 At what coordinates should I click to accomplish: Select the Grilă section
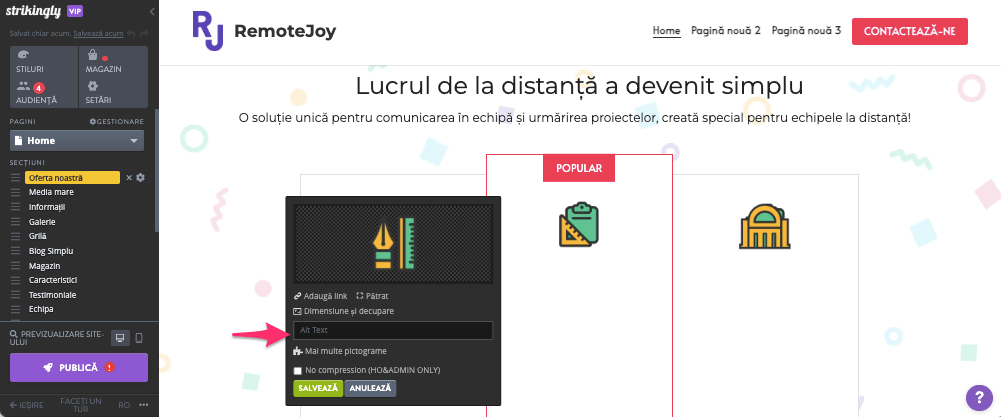[x=38, y=236]
